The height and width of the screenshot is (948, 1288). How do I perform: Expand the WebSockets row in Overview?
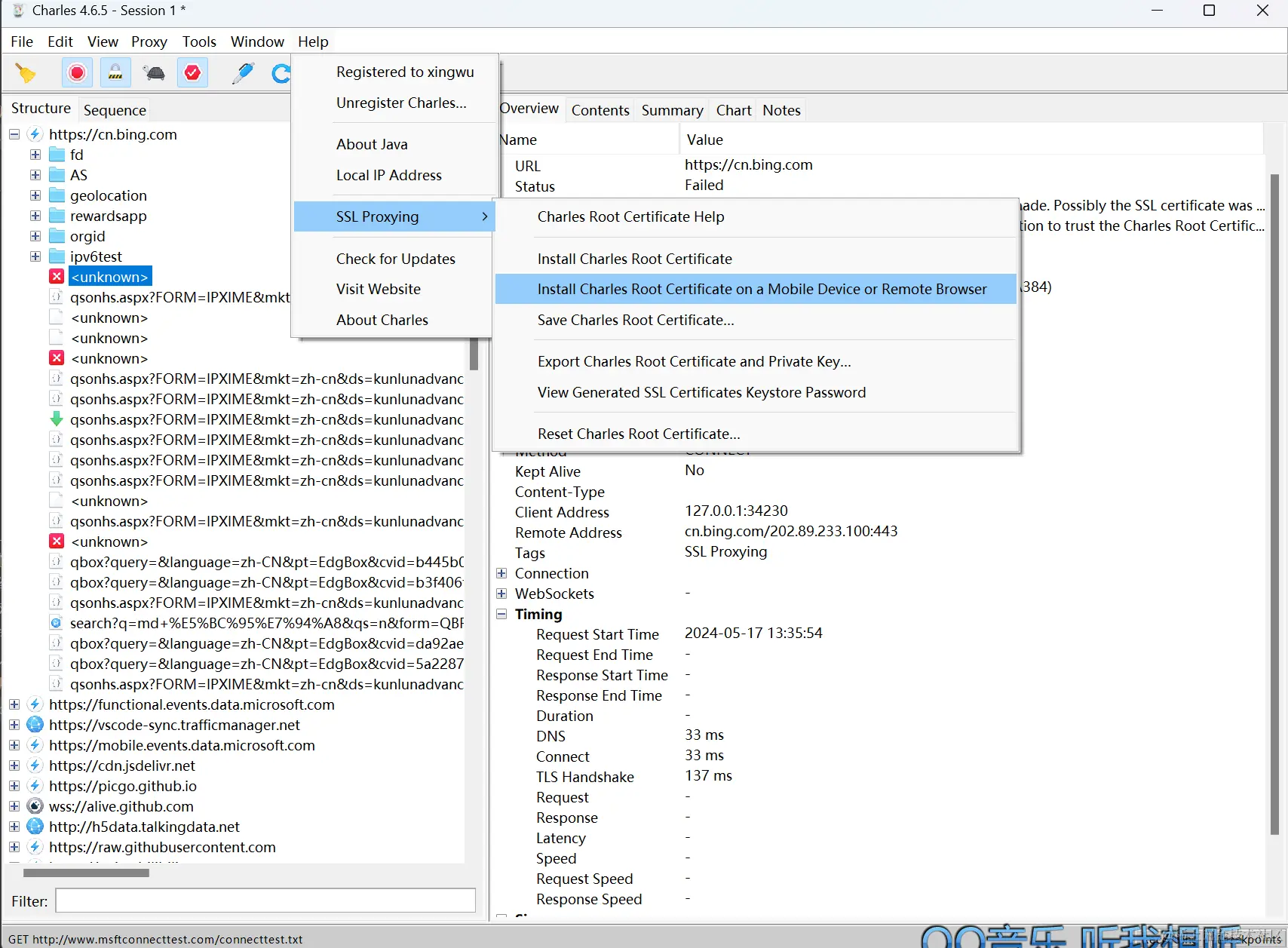point(501,594)
